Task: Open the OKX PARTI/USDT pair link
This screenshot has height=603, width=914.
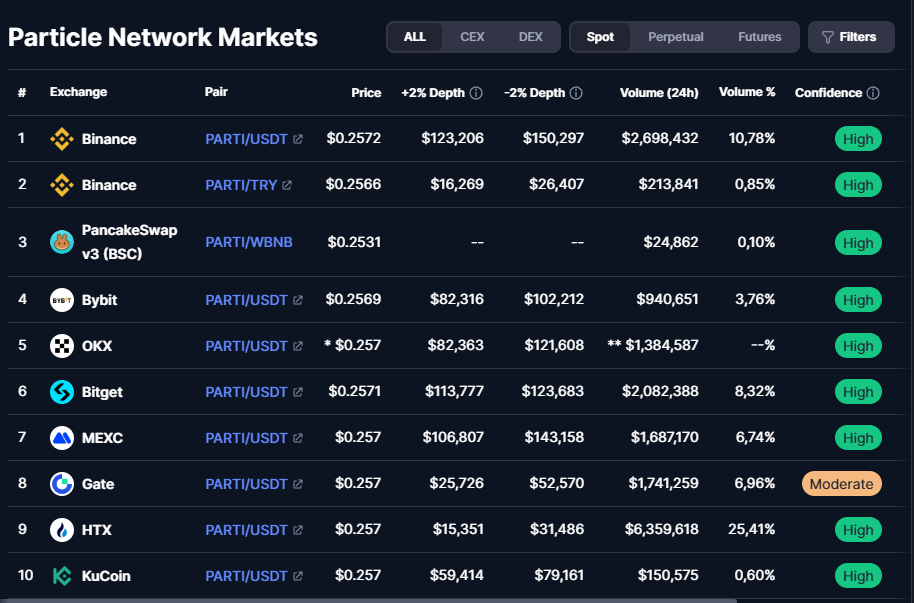Action: coord(247,346)
